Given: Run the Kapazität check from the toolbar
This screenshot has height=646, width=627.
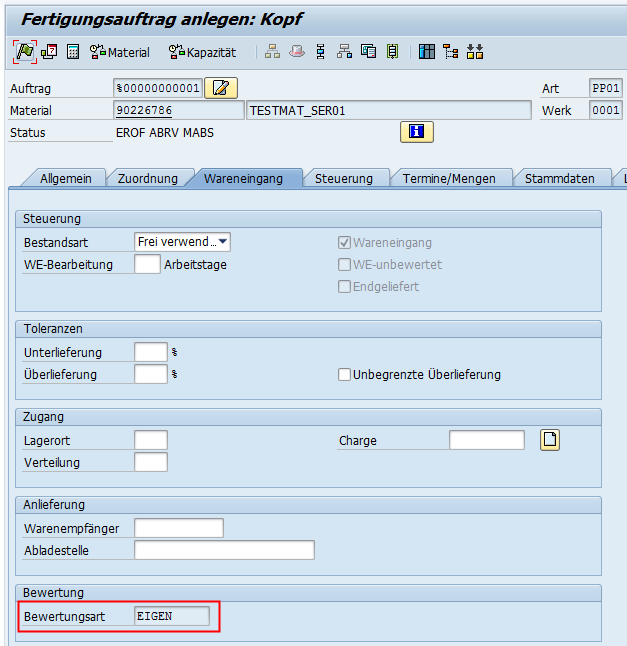Looking at the screenshot, I should [202, 52].
